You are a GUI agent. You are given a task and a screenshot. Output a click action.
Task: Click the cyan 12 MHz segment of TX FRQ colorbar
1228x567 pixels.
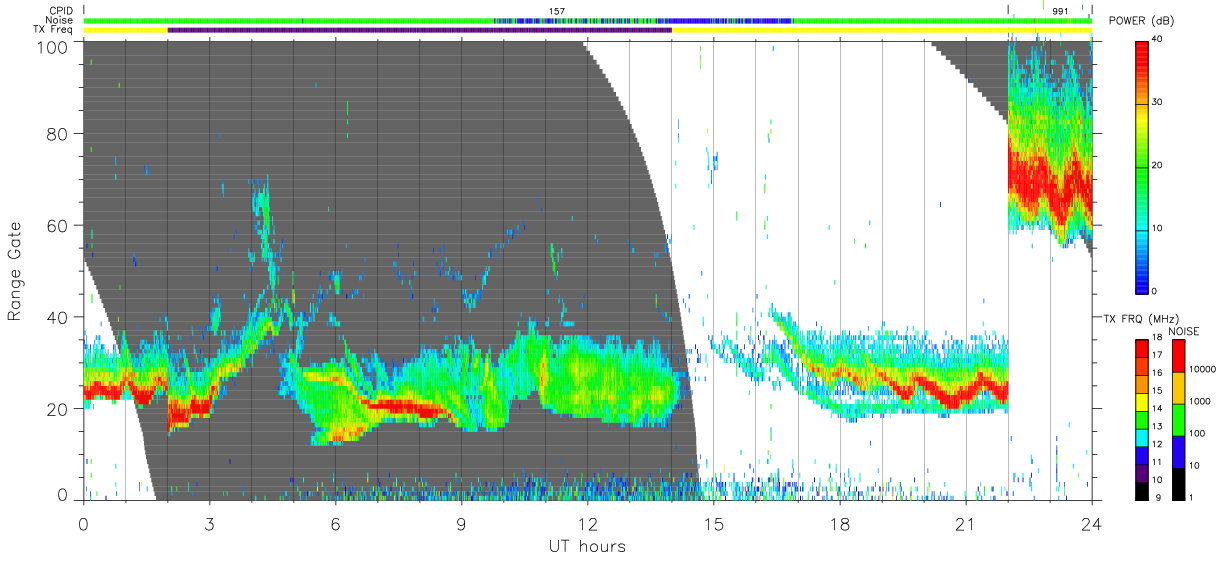click(1141, 438)
